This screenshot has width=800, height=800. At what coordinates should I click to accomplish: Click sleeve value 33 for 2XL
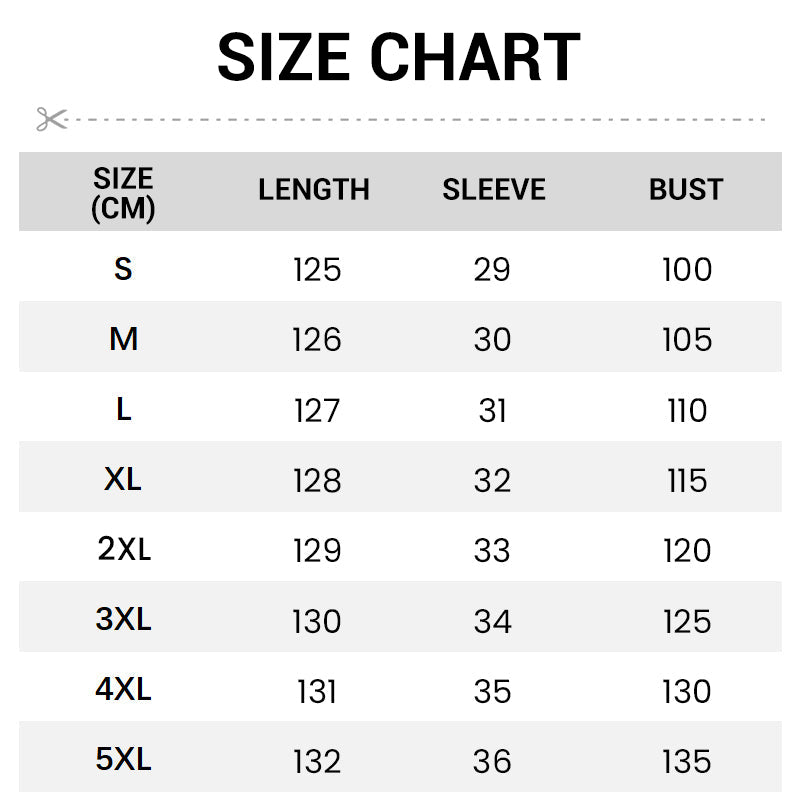[x=492, y=551]
